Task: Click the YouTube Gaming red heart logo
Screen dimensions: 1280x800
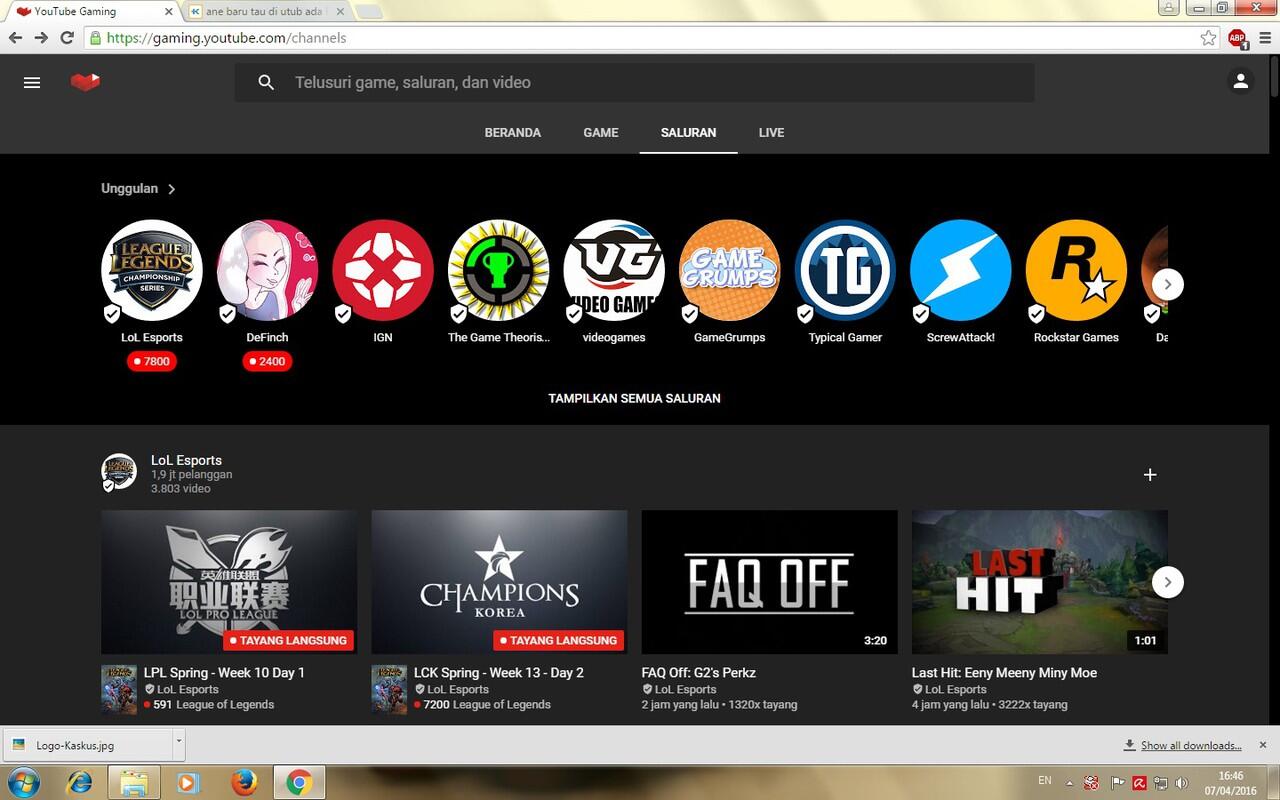Action: point(85,82)
